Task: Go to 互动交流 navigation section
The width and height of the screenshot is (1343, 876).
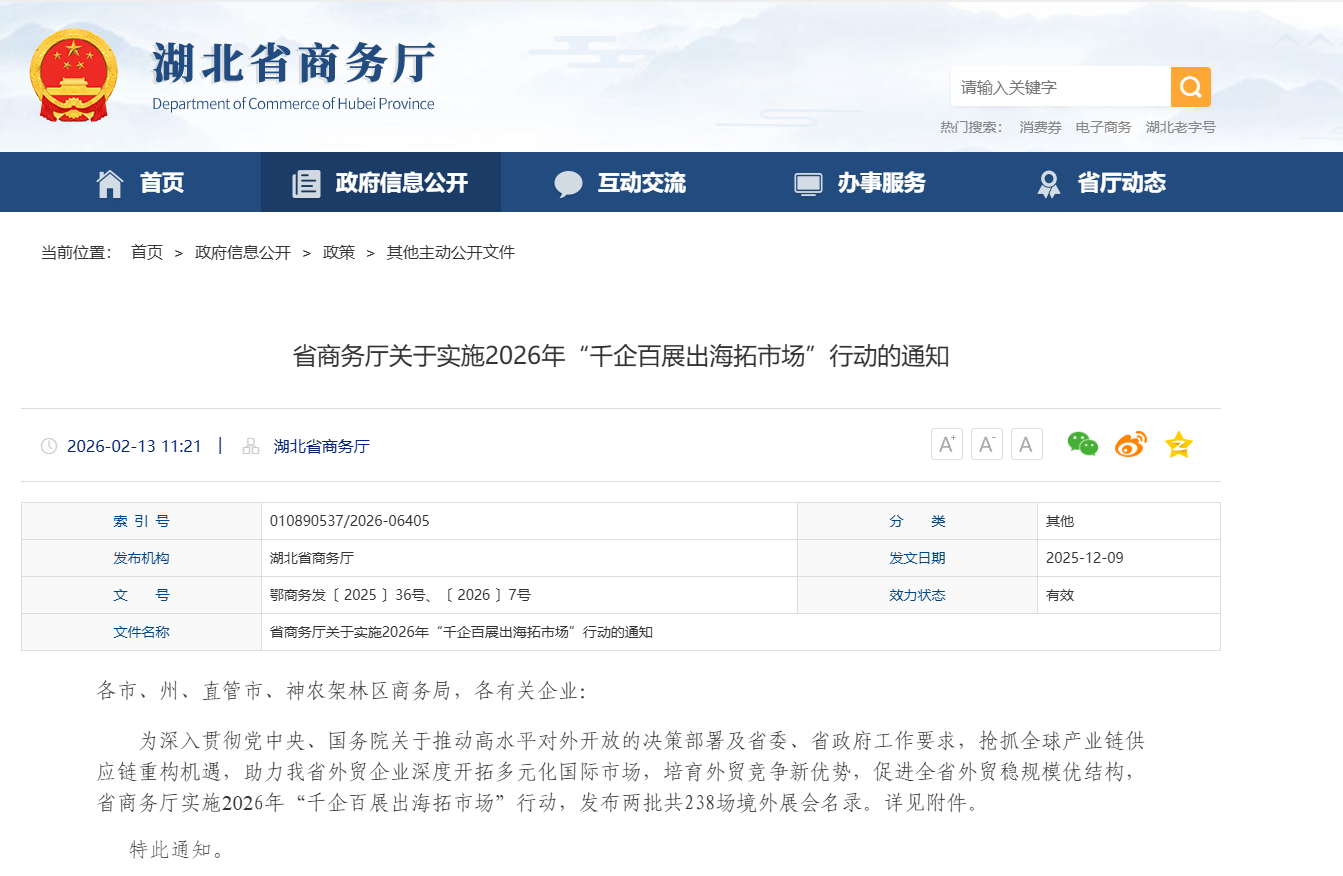Action: point(620,183)
